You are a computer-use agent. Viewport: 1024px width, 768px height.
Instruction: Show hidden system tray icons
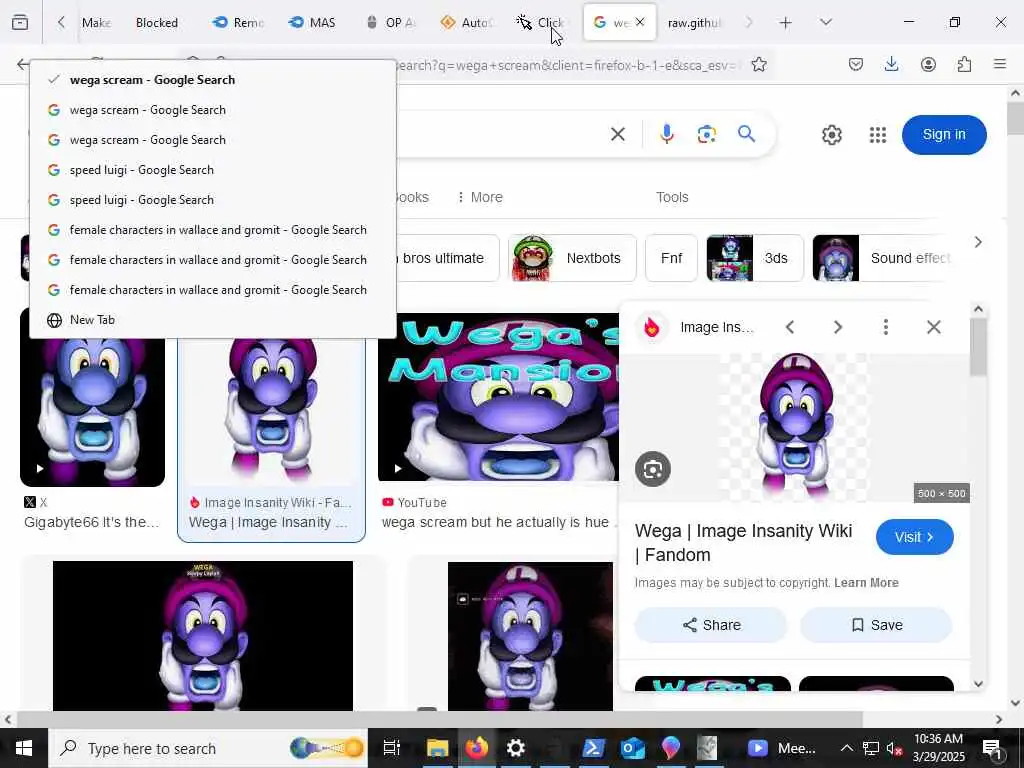(x=846, y=748)
